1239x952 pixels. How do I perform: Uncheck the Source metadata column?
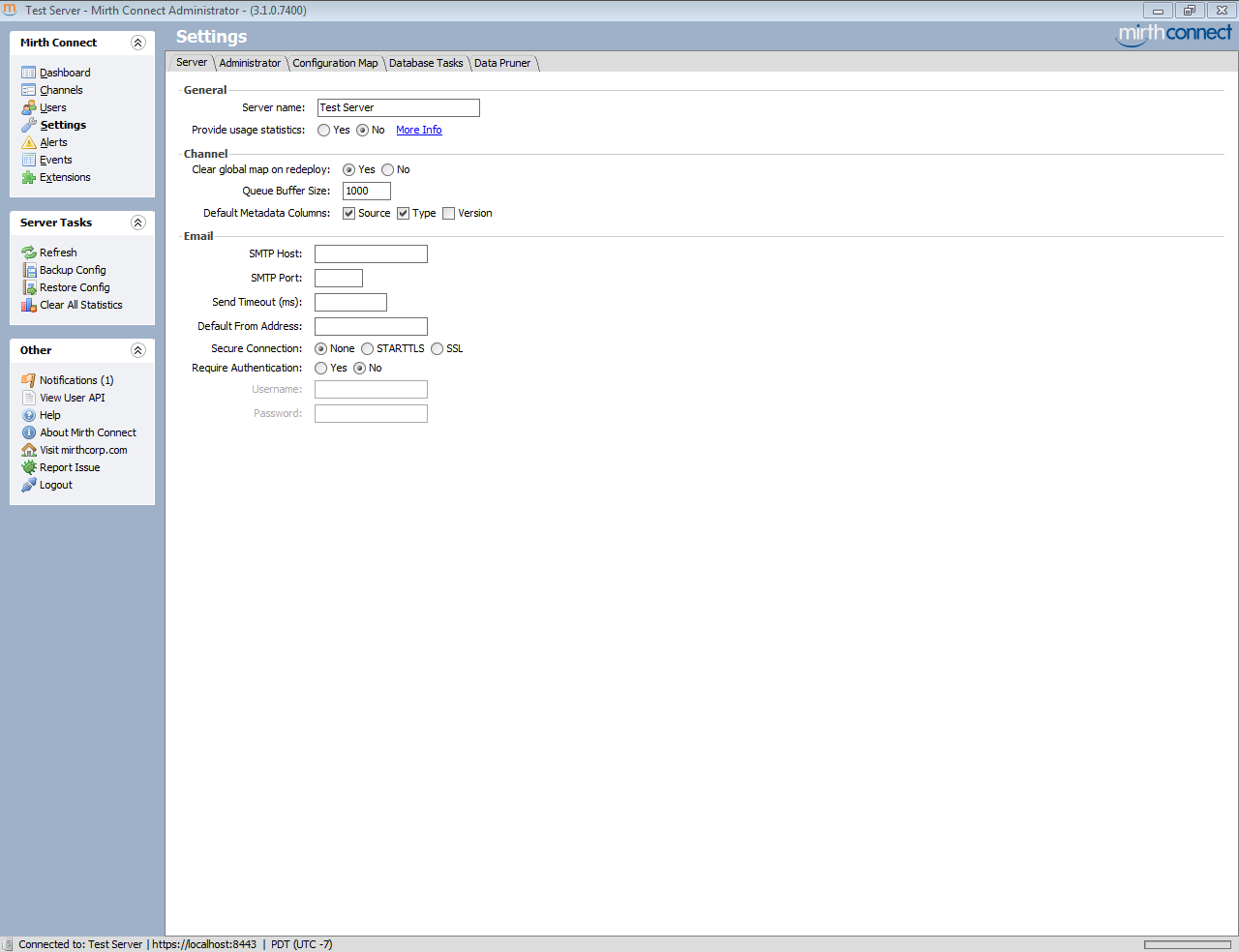348,214
